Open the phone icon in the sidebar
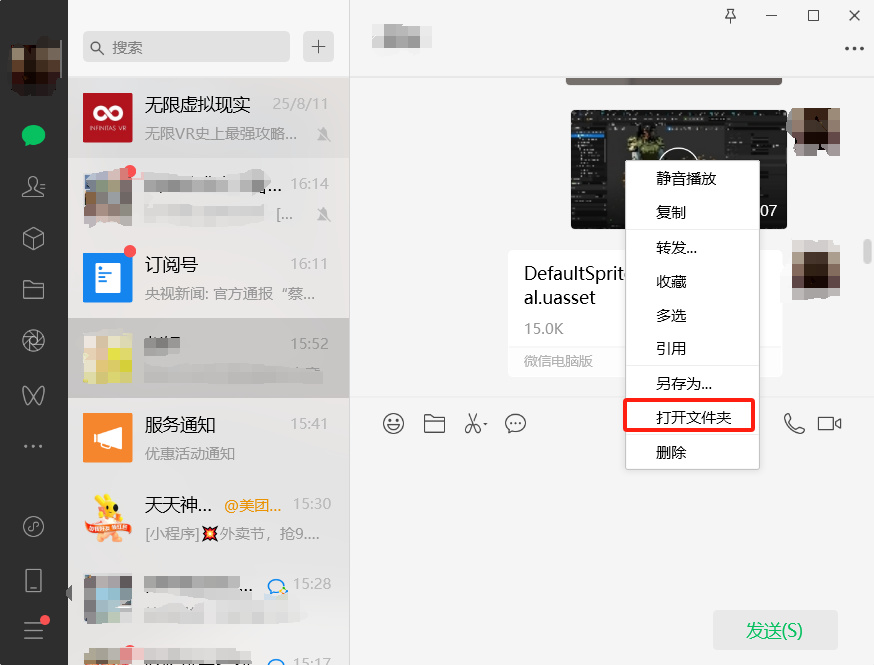Viewport: 874px width, 665px height. click(x=33, y=580)
